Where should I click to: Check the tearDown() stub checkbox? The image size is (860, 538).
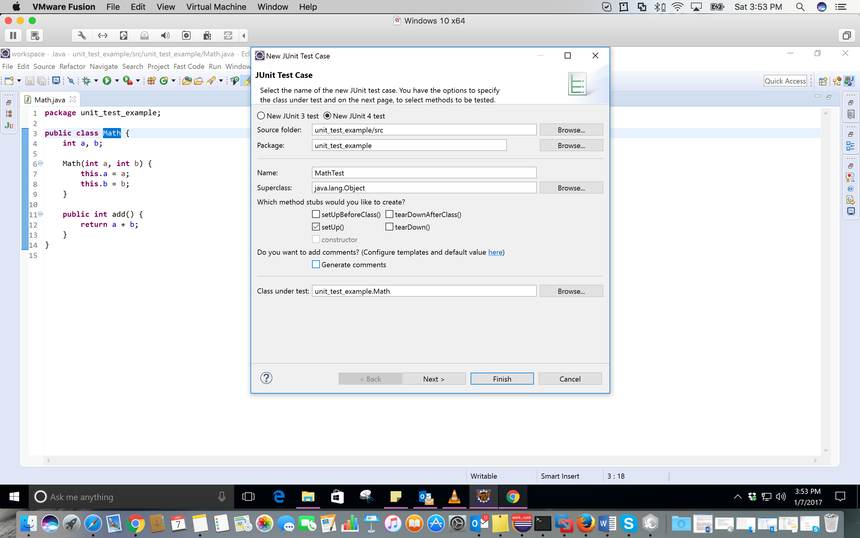[x=389, y=227]
